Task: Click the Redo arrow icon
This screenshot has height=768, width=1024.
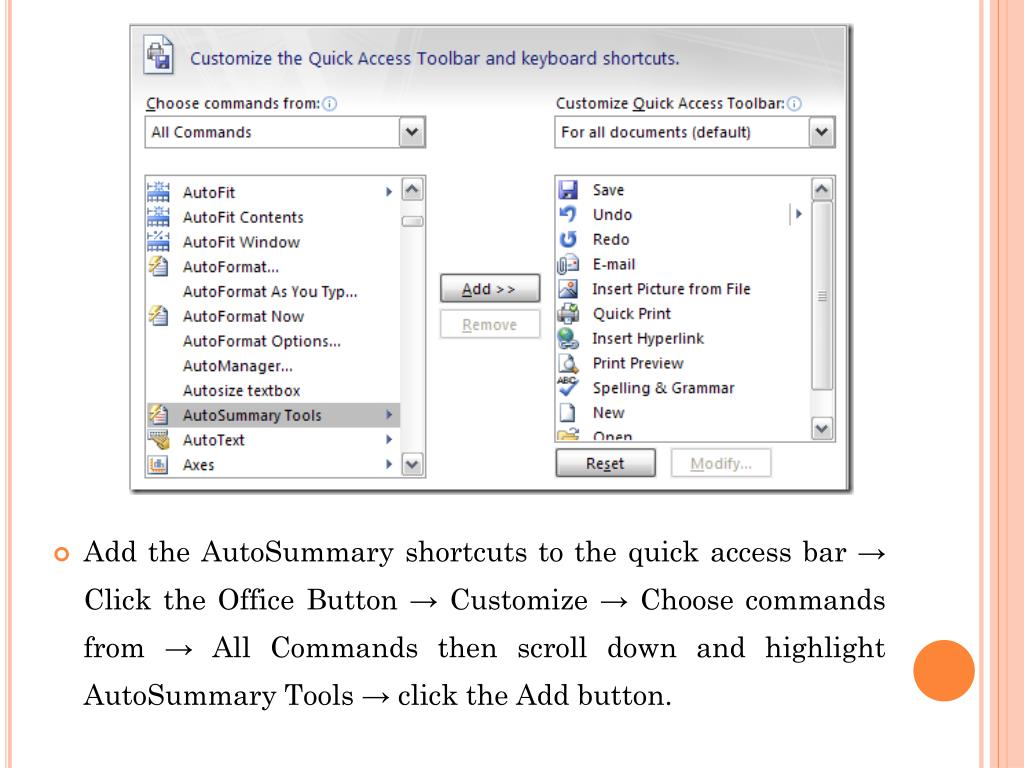Action: (x=568, y=239)
